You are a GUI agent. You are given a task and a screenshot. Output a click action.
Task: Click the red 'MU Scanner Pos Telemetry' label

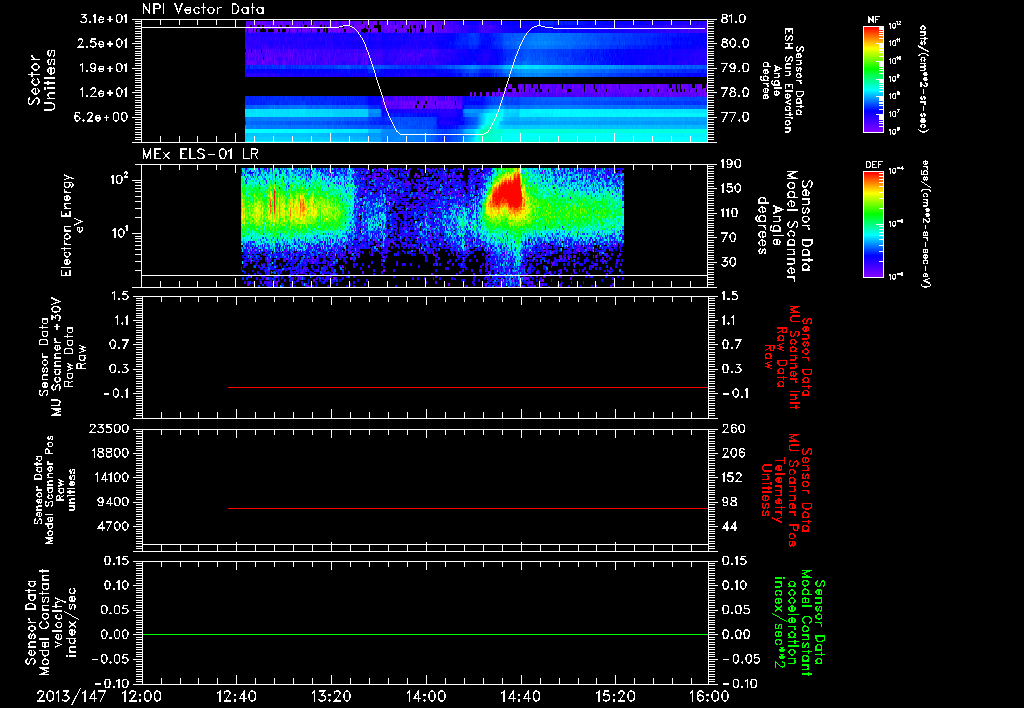[x=786, y=490]
